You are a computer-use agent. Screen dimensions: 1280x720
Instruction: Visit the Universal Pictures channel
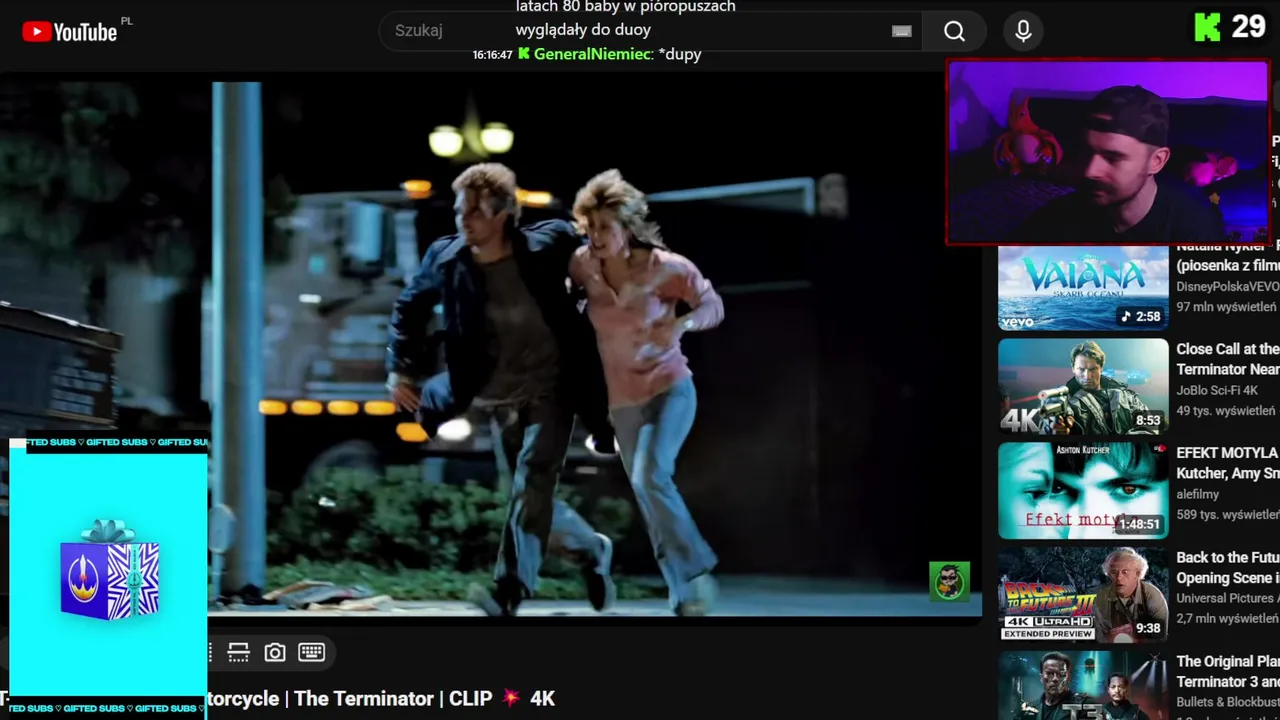[x=1226, y=598]
